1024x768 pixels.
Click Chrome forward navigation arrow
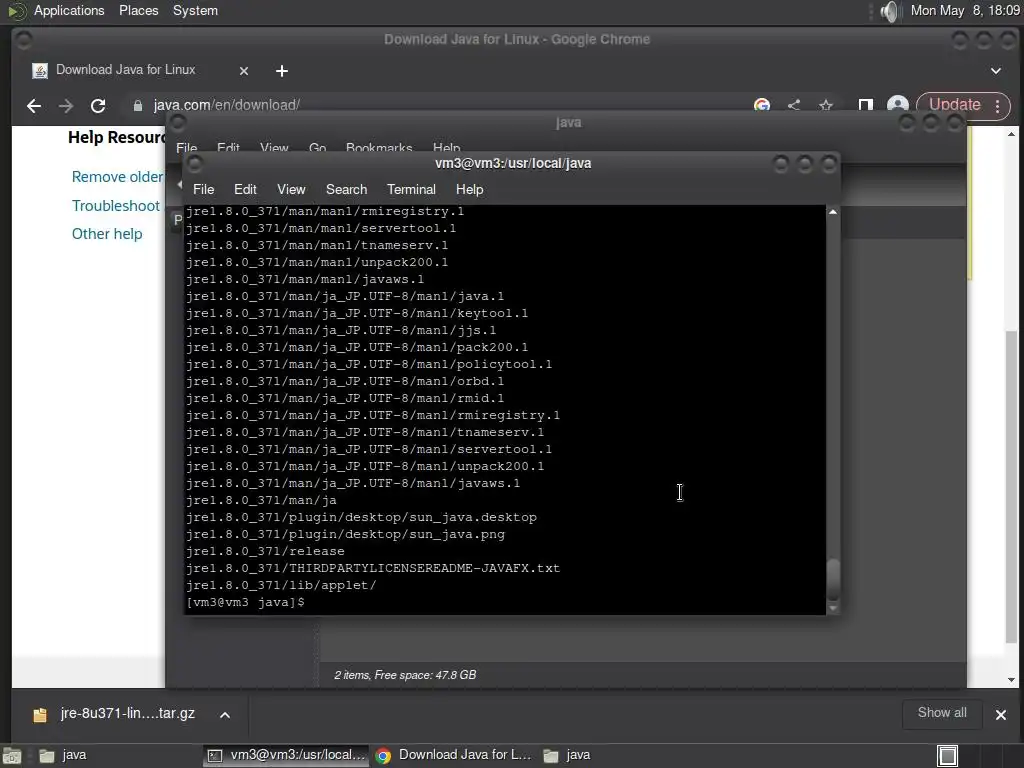click(66, 105)
